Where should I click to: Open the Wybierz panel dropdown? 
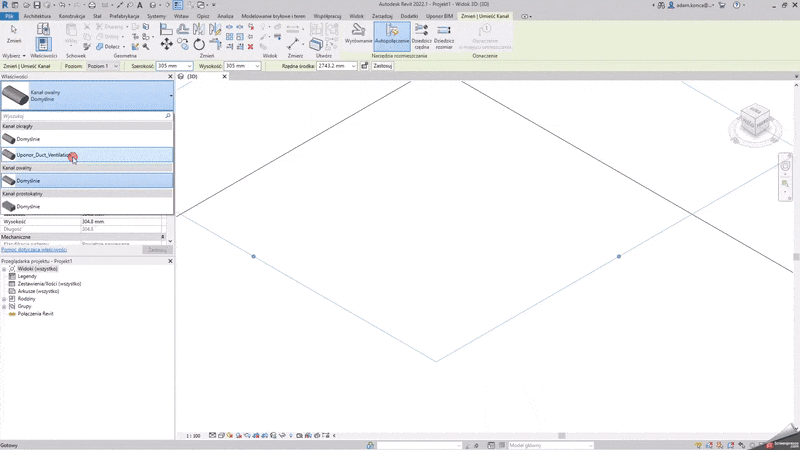(14, 56)
